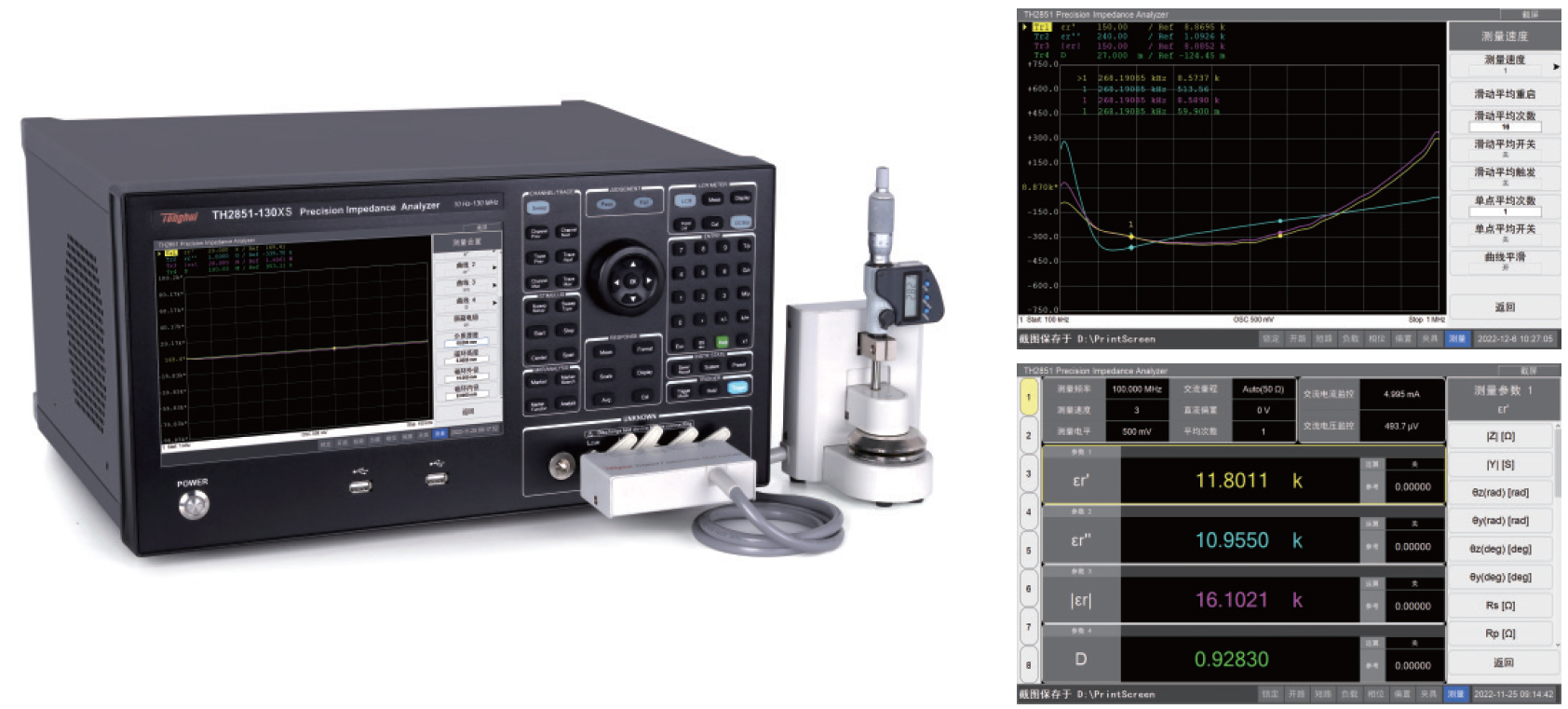This screenshot has width=1568, height=709.
Task: Click the Start key in the STIMULUS group
Action: pos(537,333)
